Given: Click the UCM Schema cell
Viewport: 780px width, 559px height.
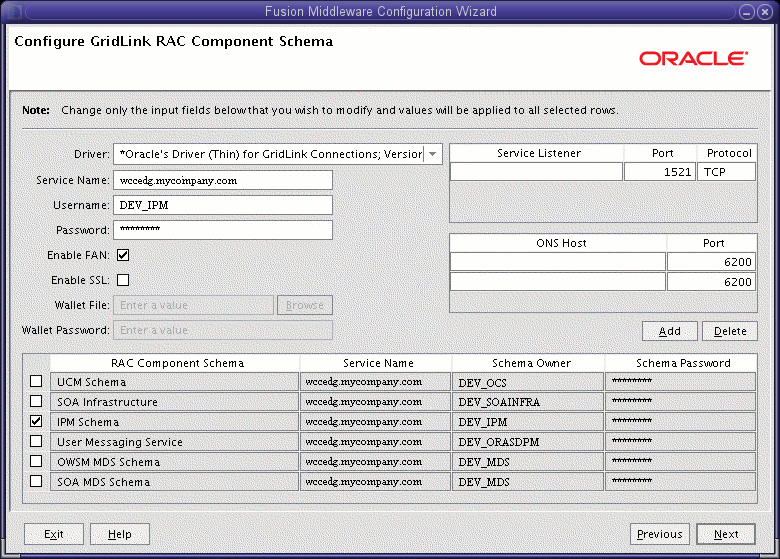Looking at the screenshot, I should point(175,381).
